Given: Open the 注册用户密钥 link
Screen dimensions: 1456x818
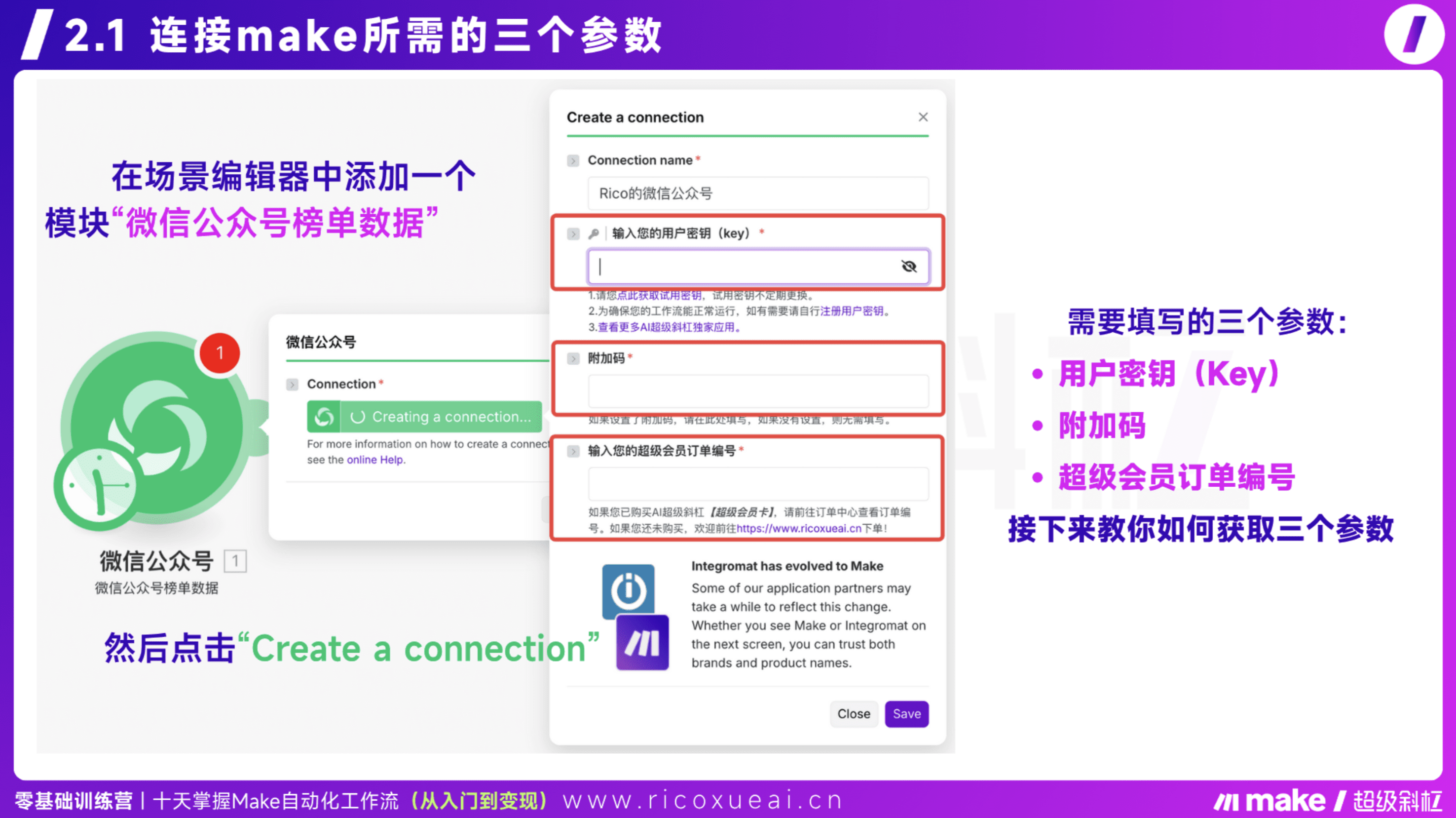Looking at the screenshot, I should coord(852,311).
